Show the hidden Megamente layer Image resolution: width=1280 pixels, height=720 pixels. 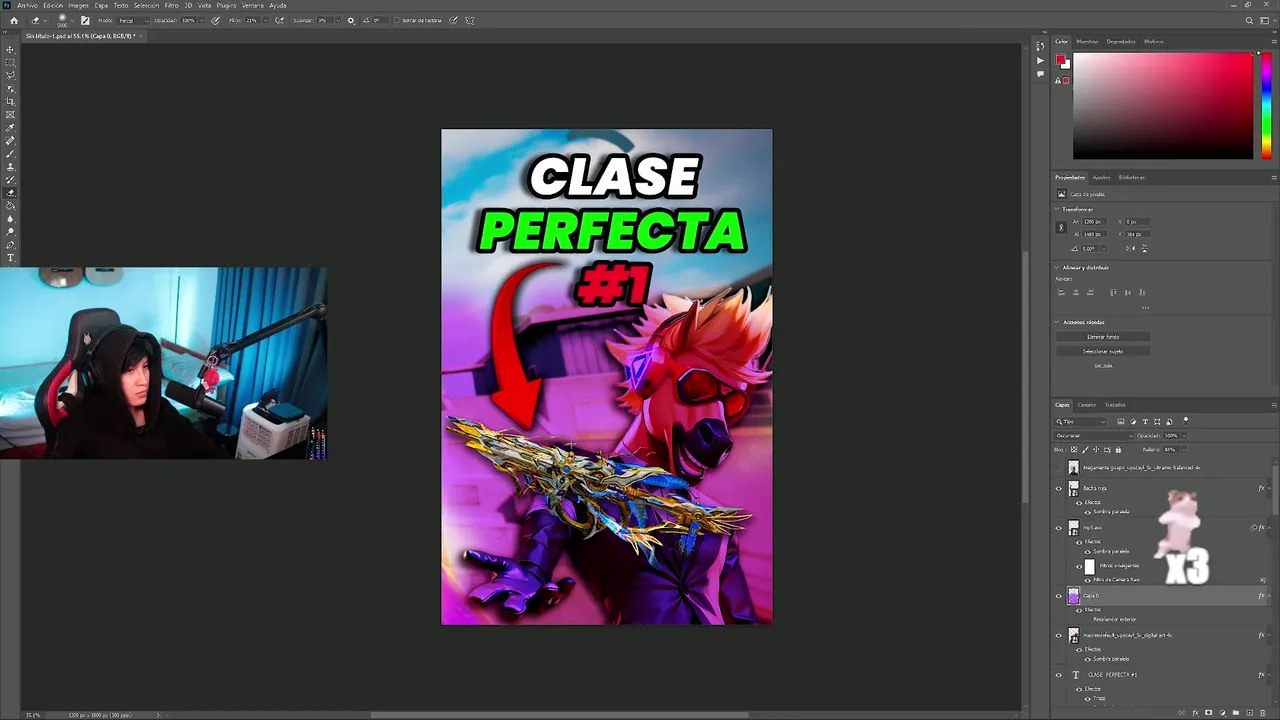pyautogui.click(x=1059, y=467)
